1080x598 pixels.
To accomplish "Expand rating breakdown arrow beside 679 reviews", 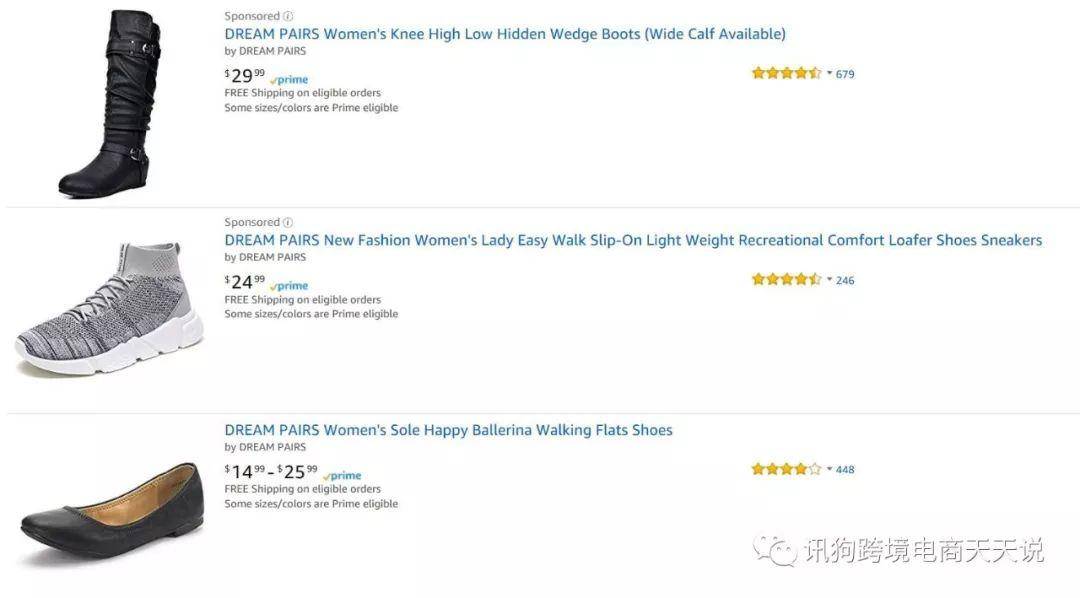I will [x=829, y=72].
